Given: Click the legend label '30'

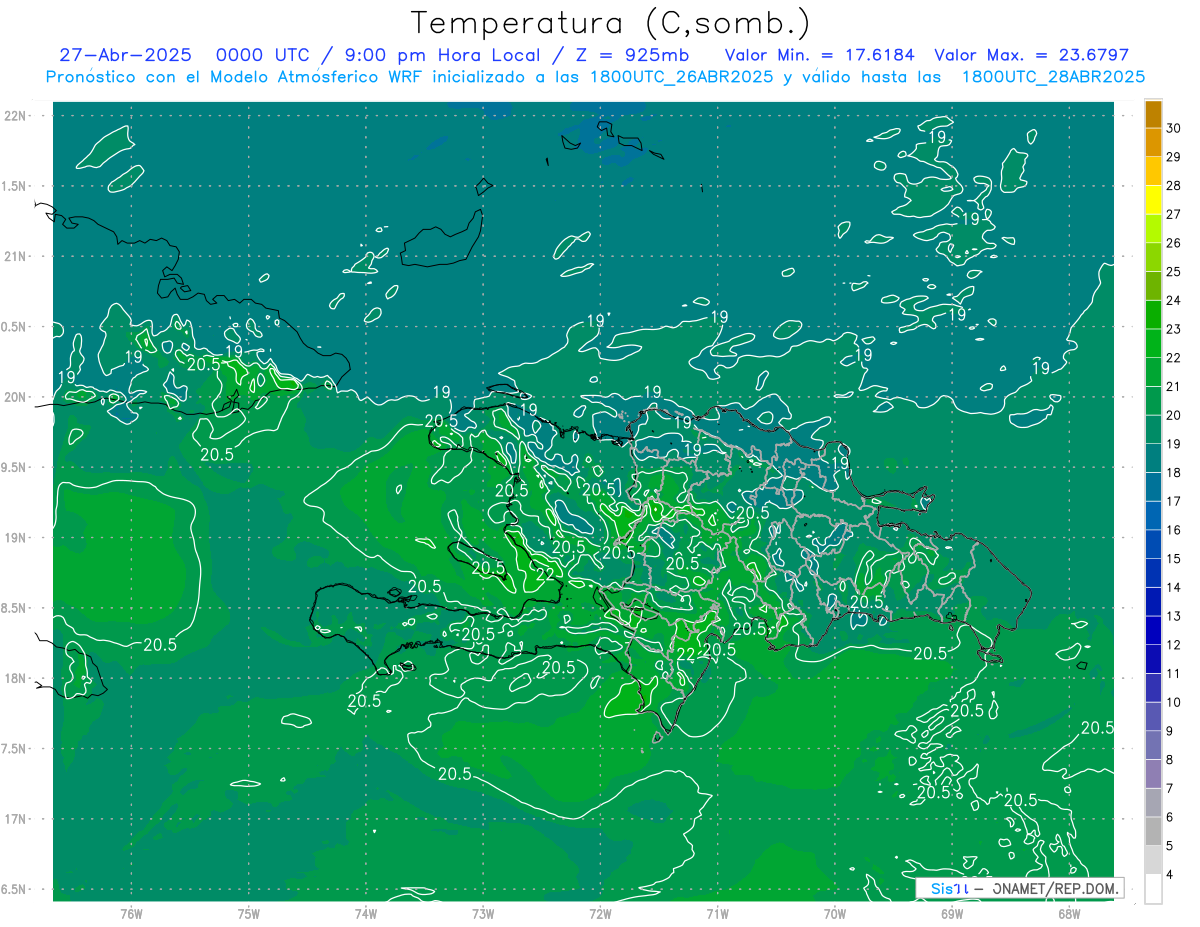Looking at the screenshot, I should click(x=1174, y=128).
